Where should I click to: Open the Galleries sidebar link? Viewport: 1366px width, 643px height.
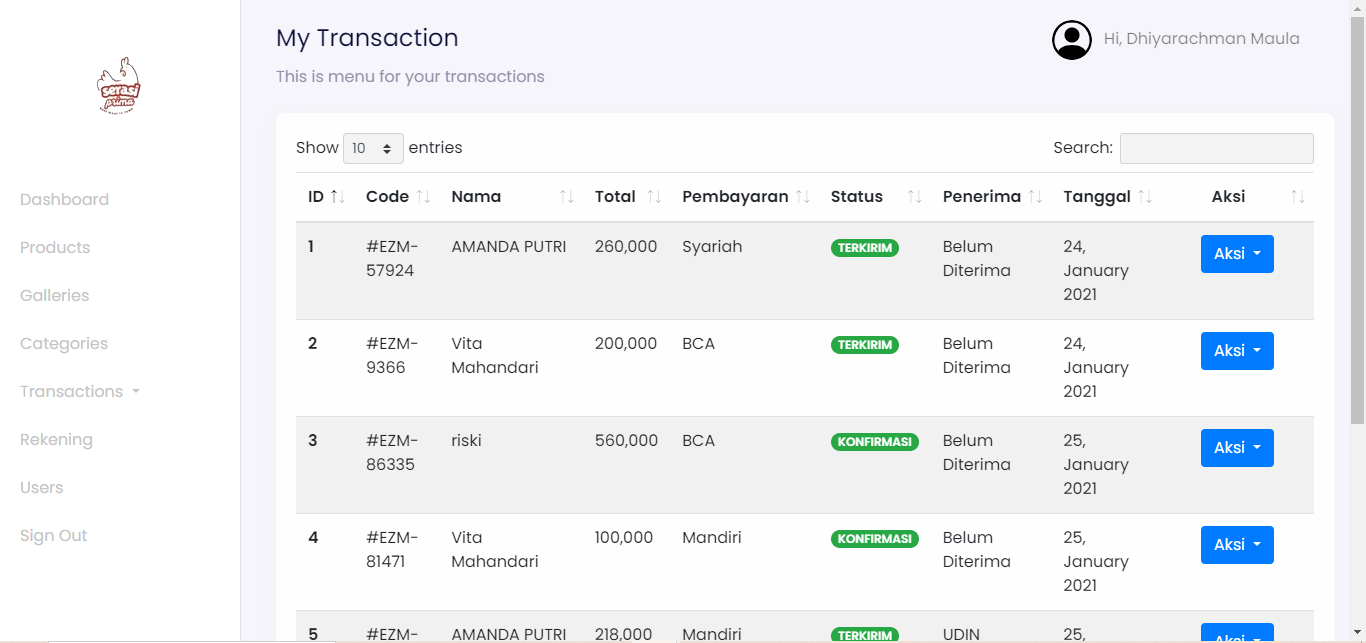click(55, 296)
